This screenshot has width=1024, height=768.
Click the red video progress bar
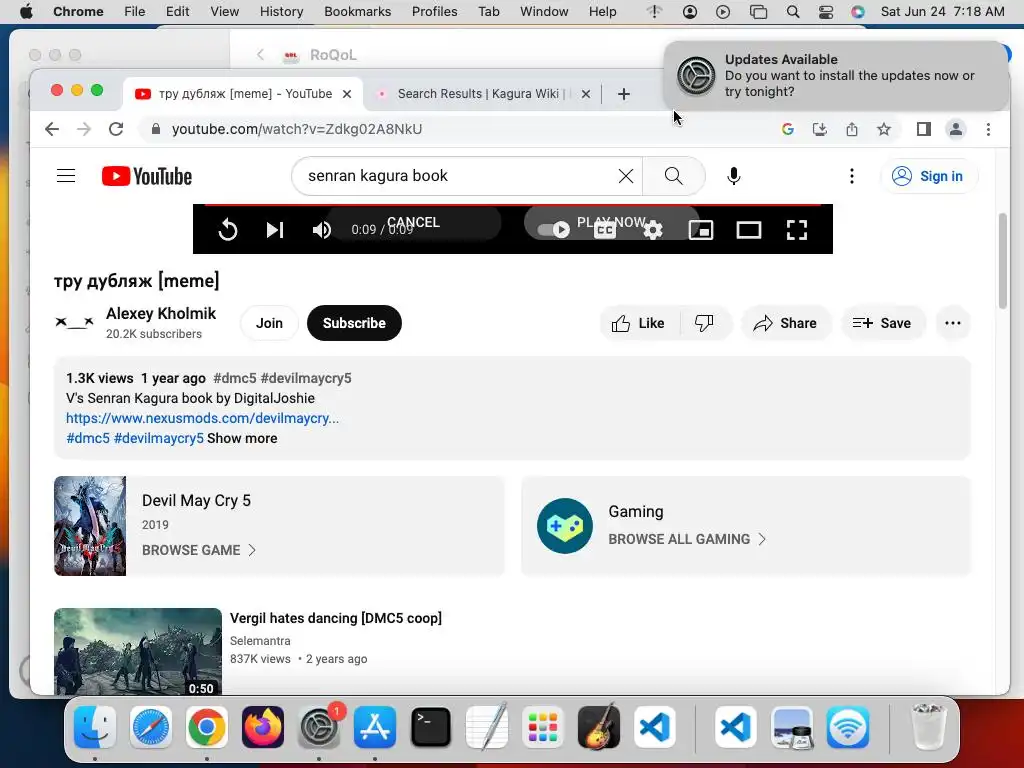(x=513, y=206)
